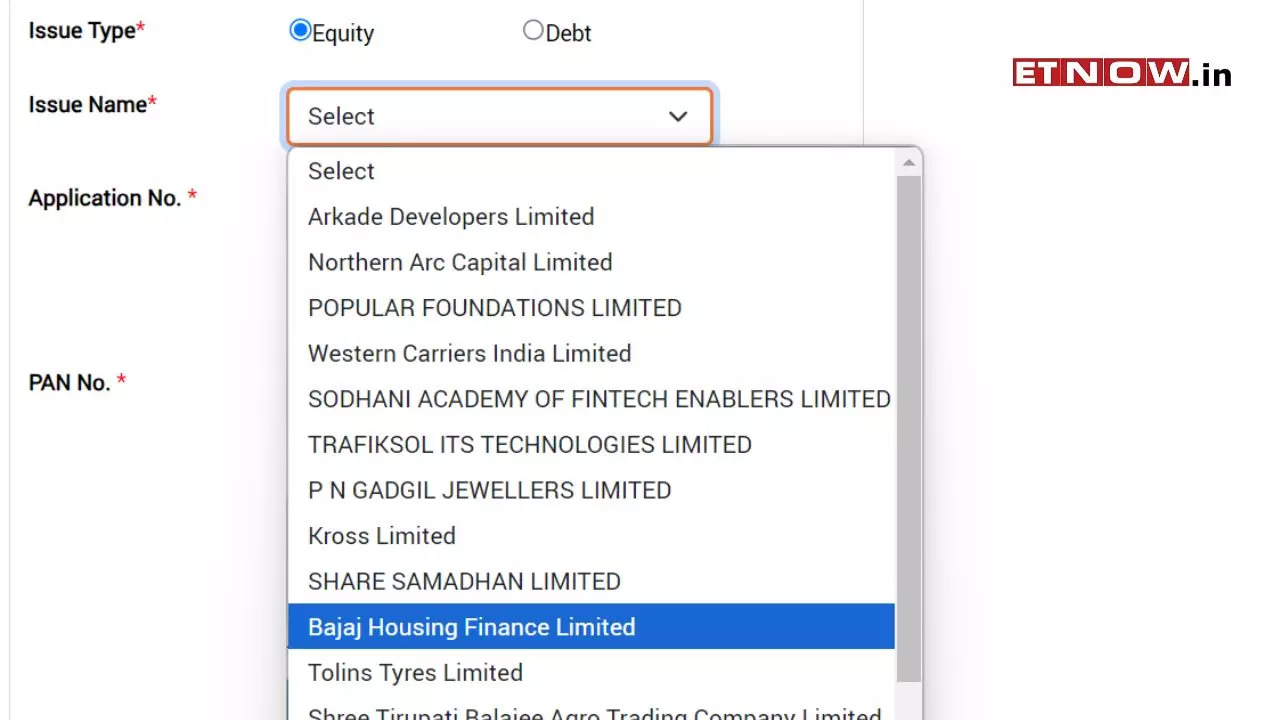The image size is (1280, 720).
Task: Click the chevron arrow in Issue Name box
Action: pos(678,116)
